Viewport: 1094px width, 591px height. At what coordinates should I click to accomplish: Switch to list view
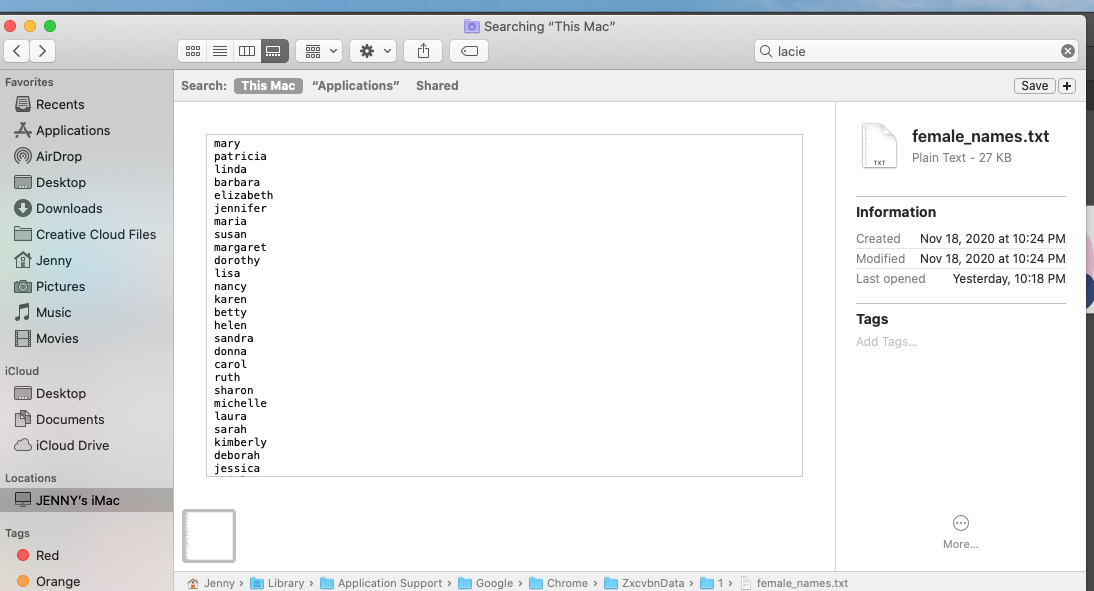click(219, 50)
